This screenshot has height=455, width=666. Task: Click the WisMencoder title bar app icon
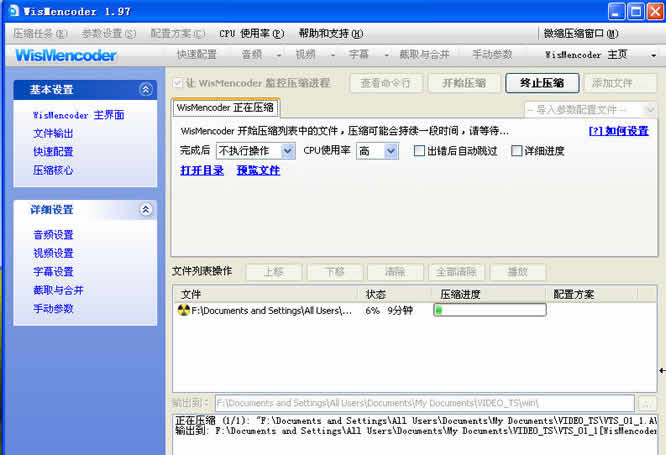(x=14, y=11)
